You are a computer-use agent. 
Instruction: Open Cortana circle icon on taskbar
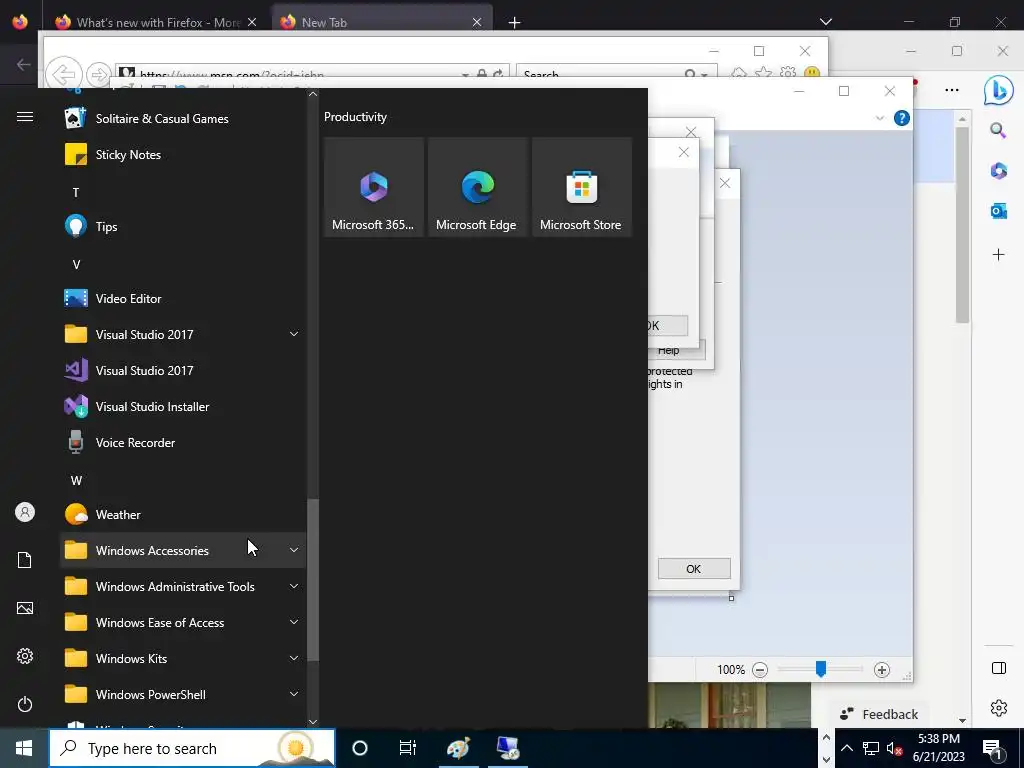point(360,748)
